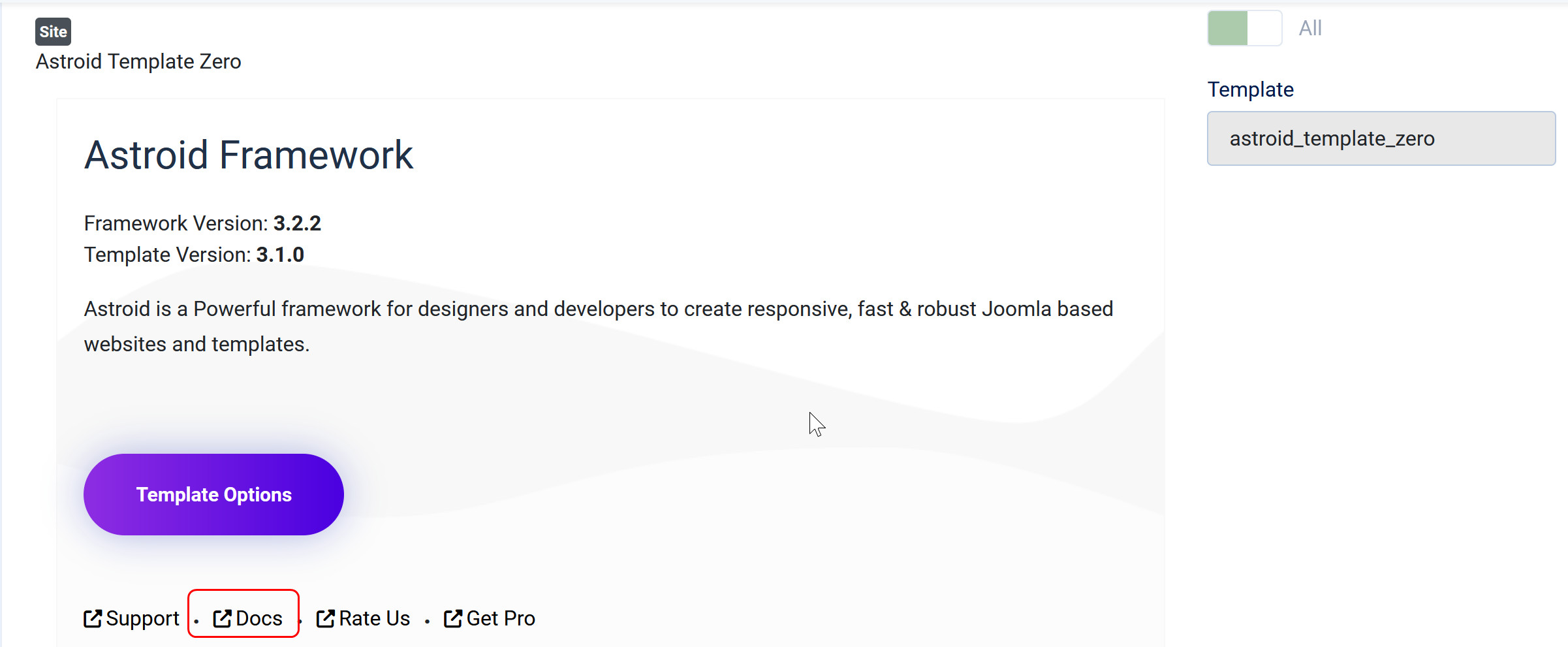
Task: Click the All label next to the switch
Action: tap(1309, 28)
